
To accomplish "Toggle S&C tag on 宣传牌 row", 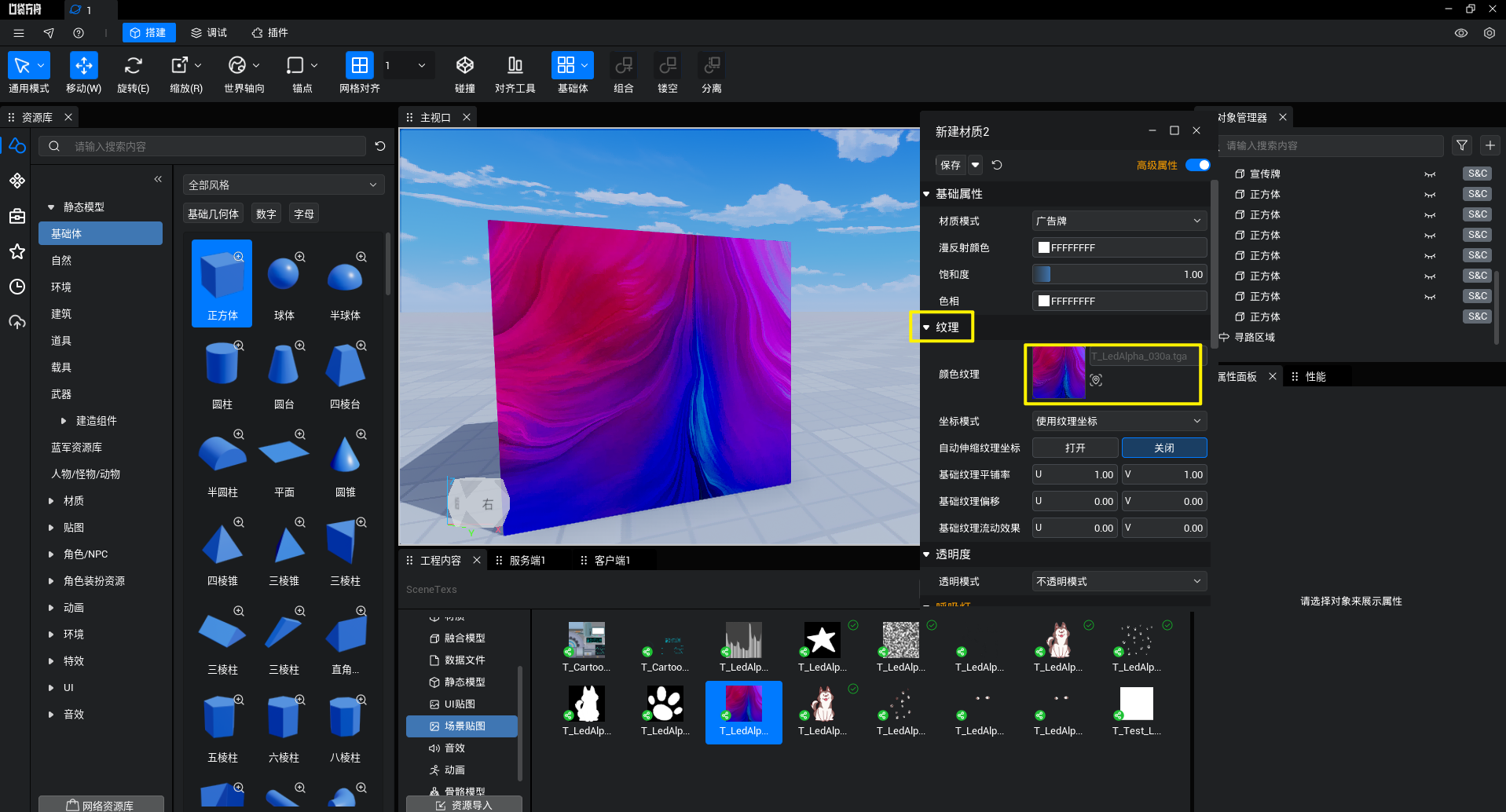I will click(1478, 174).
